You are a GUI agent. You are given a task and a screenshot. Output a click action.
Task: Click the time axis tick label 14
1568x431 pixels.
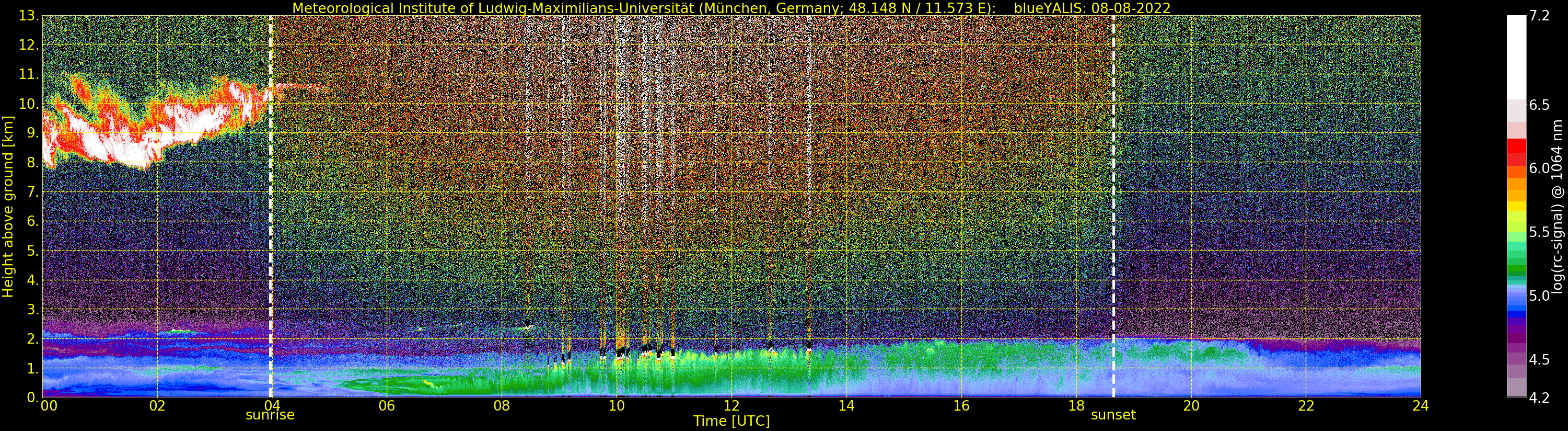[x=846, y=405]
